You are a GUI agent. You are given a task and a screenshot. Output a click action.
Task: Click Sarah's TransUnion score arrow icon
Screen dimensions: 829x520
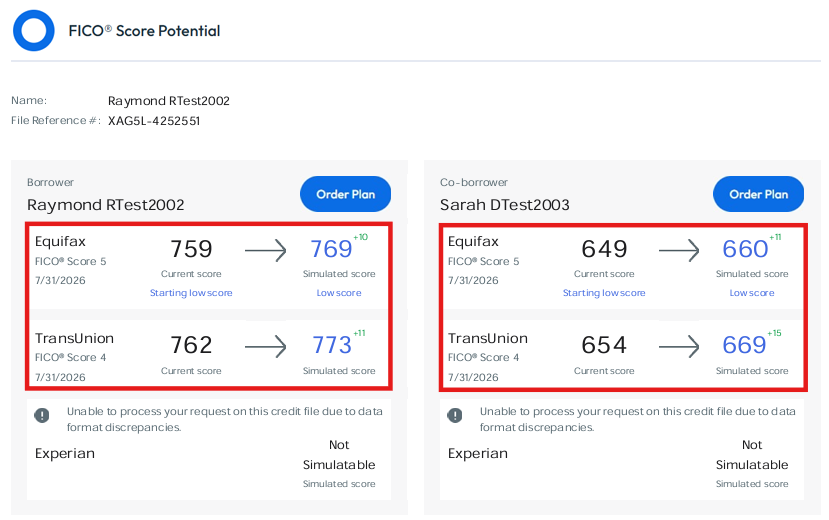679,347
